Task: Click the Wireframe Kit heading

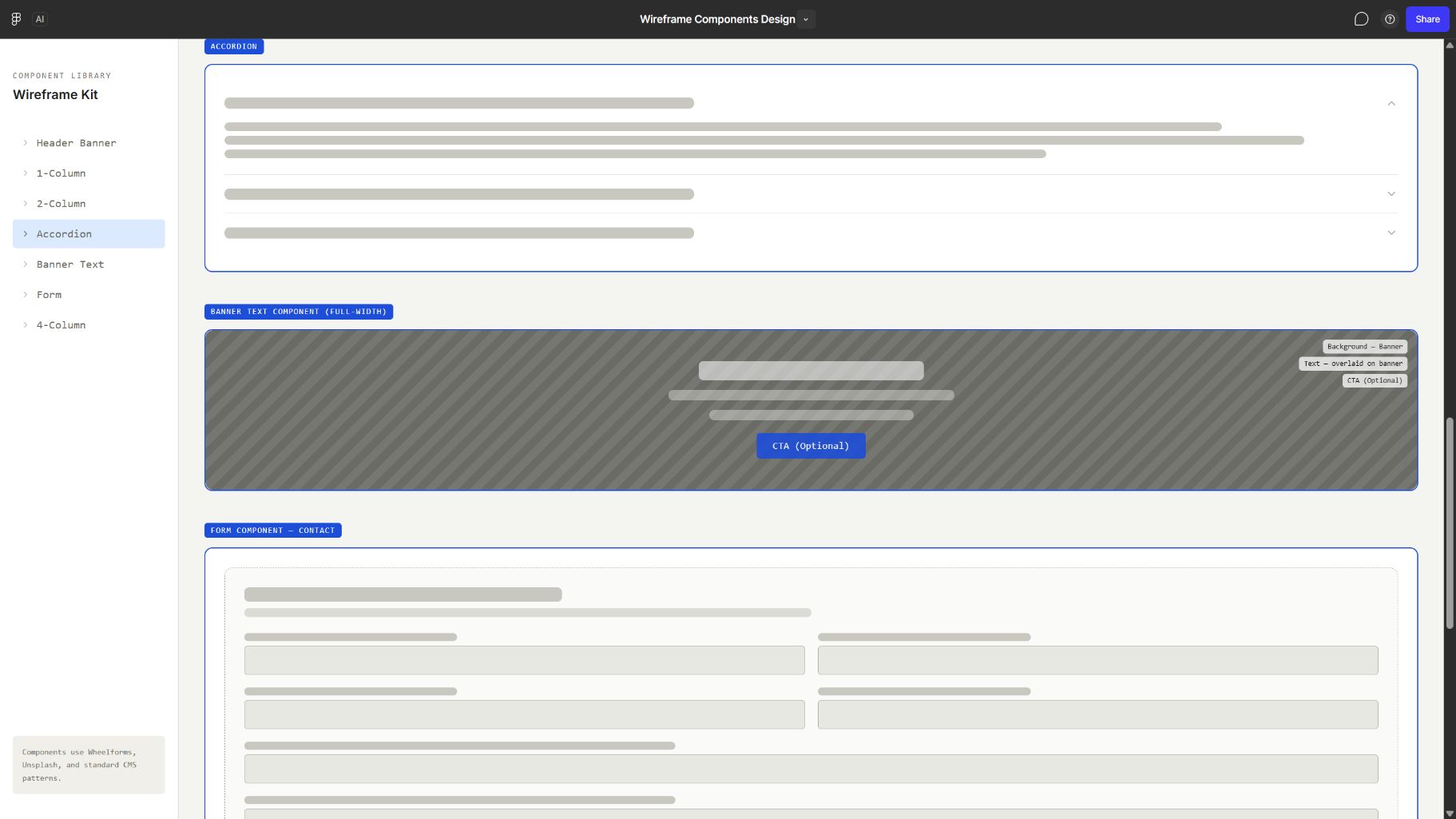Action: [55, 94]
